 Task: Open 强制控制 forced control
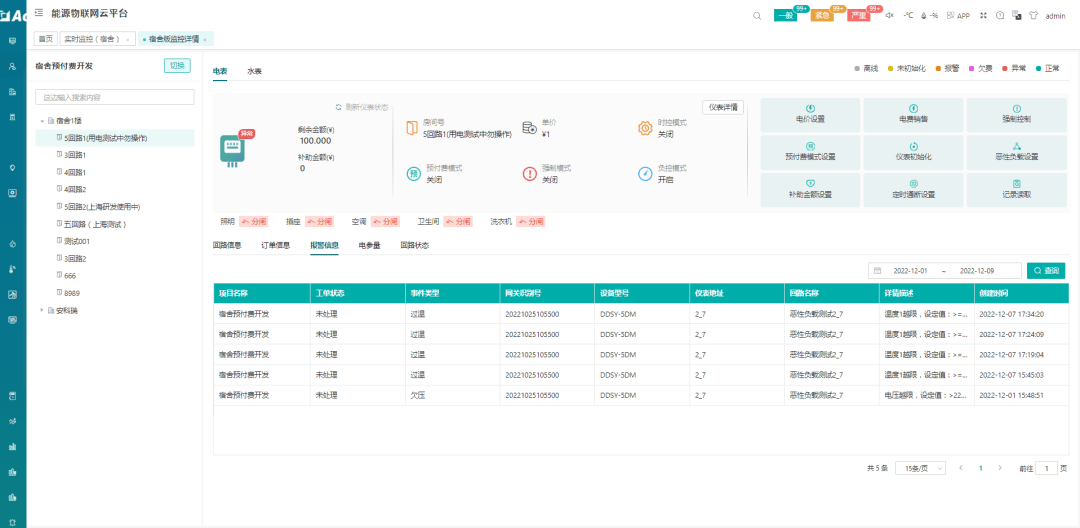(x=1017, y=115)
